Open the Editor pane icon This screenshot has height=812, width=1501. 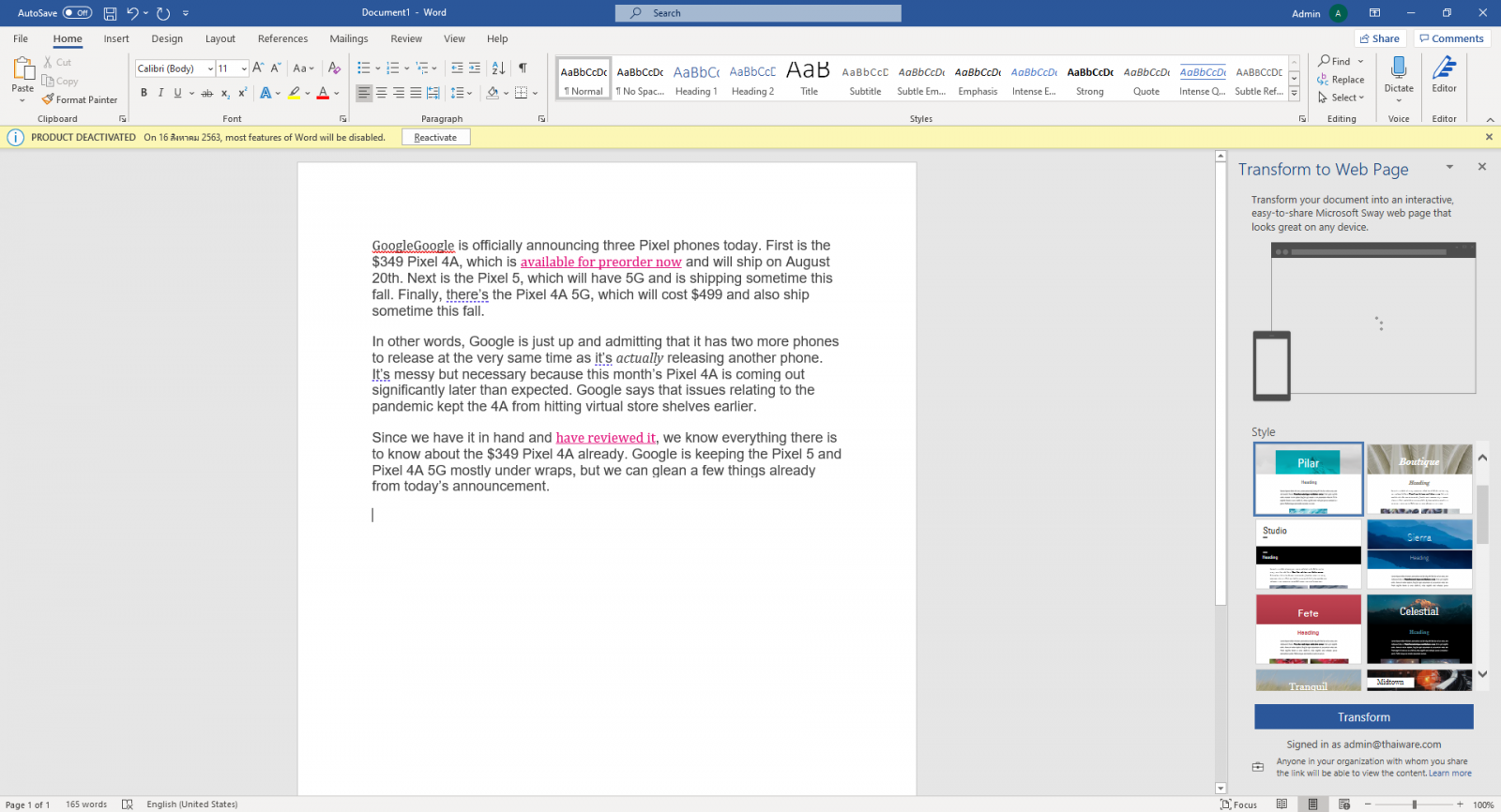(x=1444, y=68)
